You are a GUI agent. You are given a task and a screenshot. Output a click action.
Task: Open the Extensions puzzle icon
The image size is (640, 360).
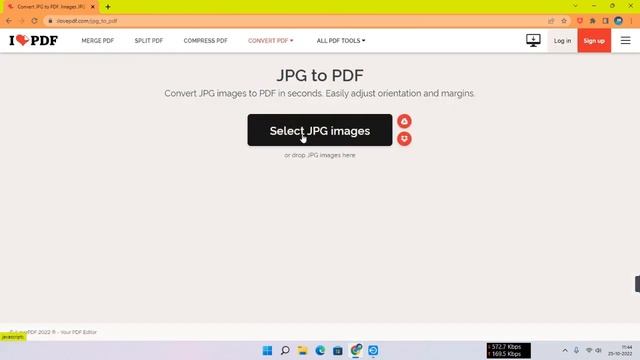(x=593, y=21)
